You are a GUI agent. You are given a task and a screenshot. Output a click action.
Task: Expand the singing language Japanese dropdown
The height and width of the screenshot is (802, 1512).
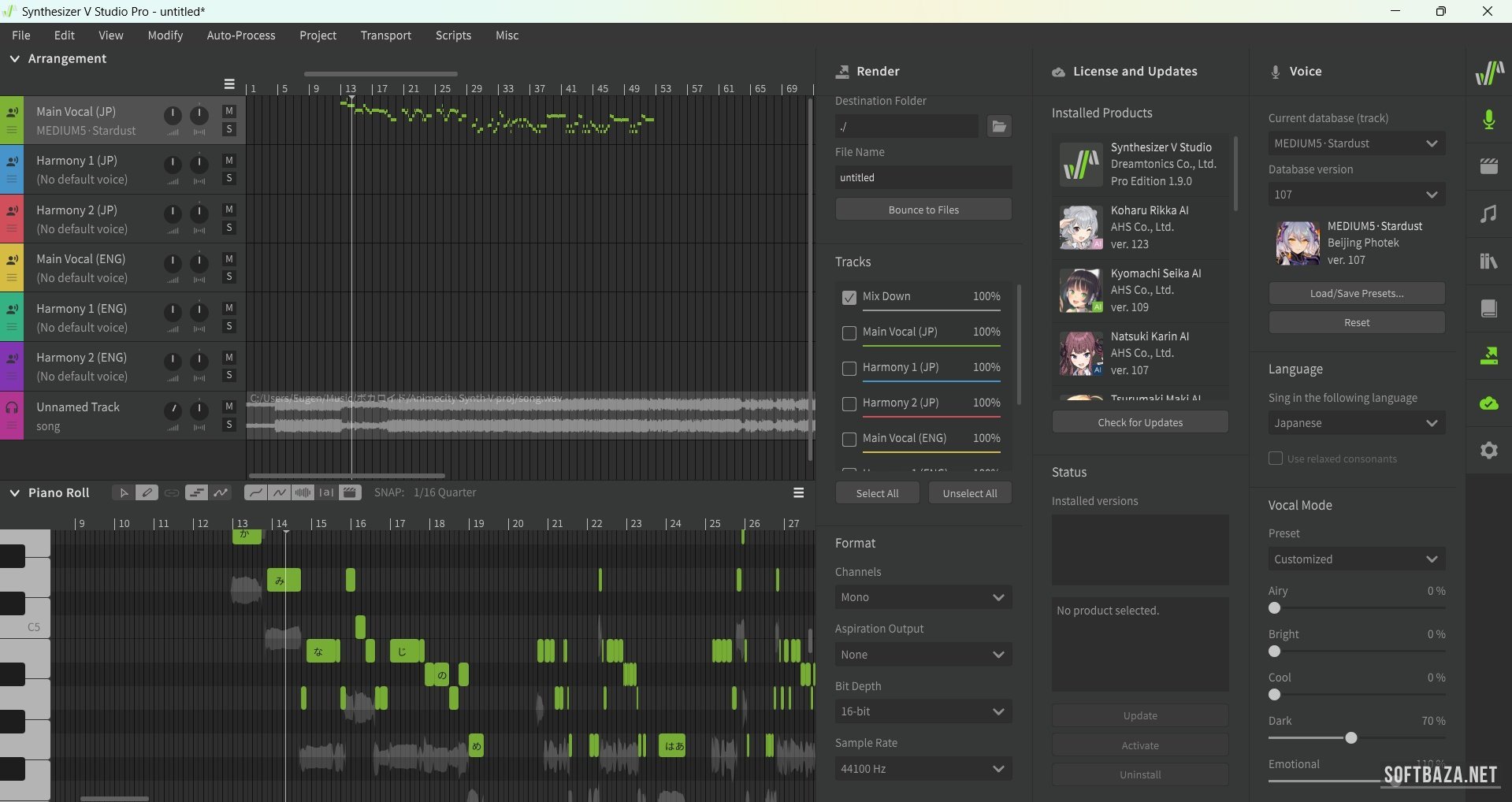(1356, 423)
